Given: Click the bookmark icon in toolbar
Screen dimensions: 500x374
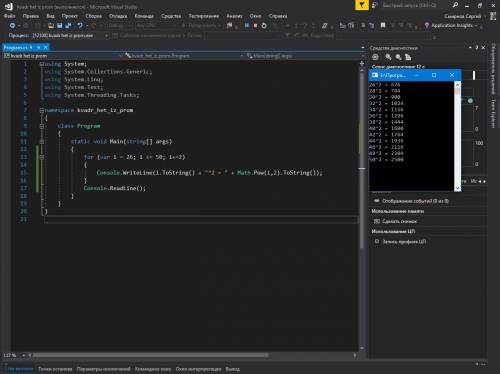Looking at the screenshot, I should [383, 25].
